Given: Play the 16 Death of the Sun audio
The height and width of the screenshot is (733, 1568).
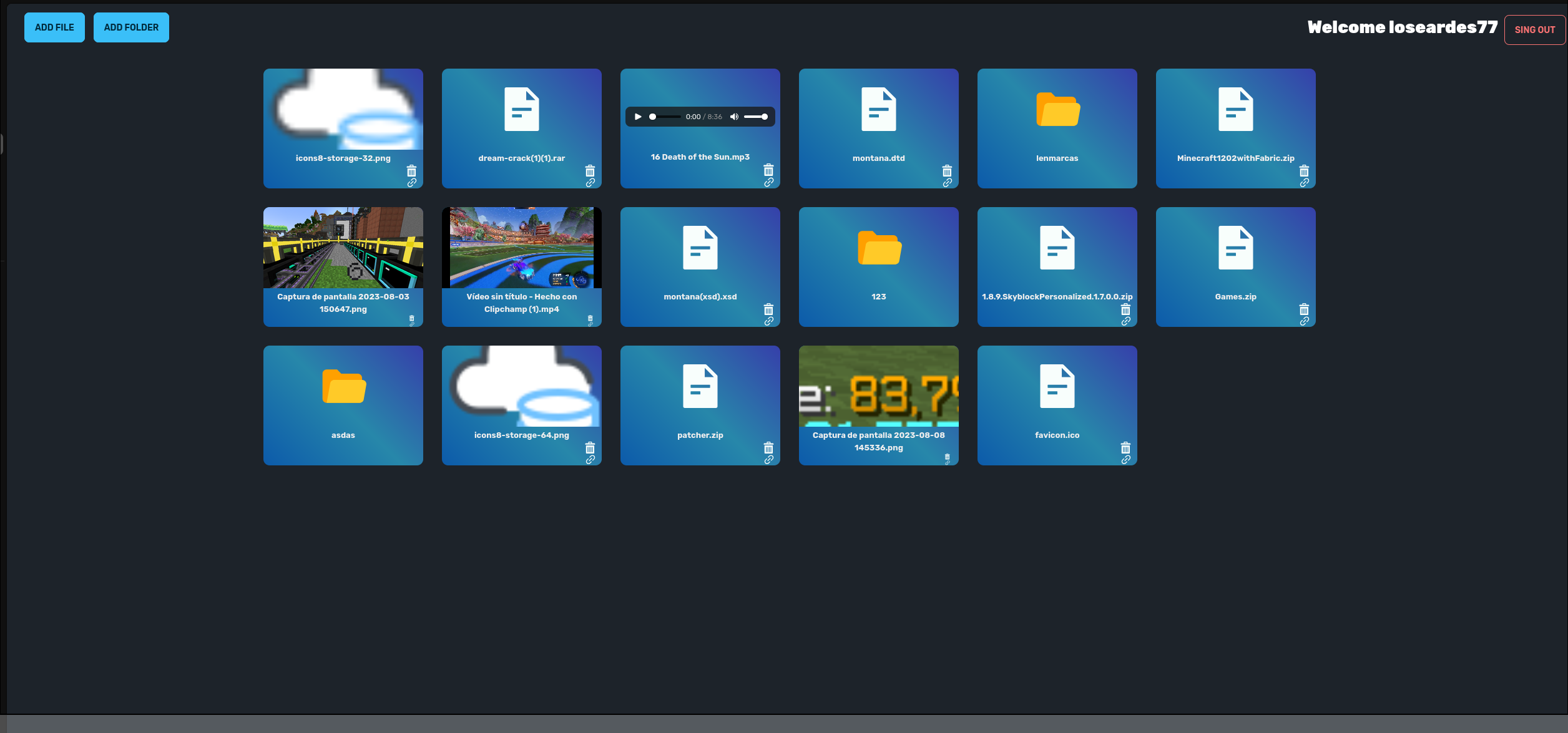Looking at the screenshot, I should tap(638, 117).
